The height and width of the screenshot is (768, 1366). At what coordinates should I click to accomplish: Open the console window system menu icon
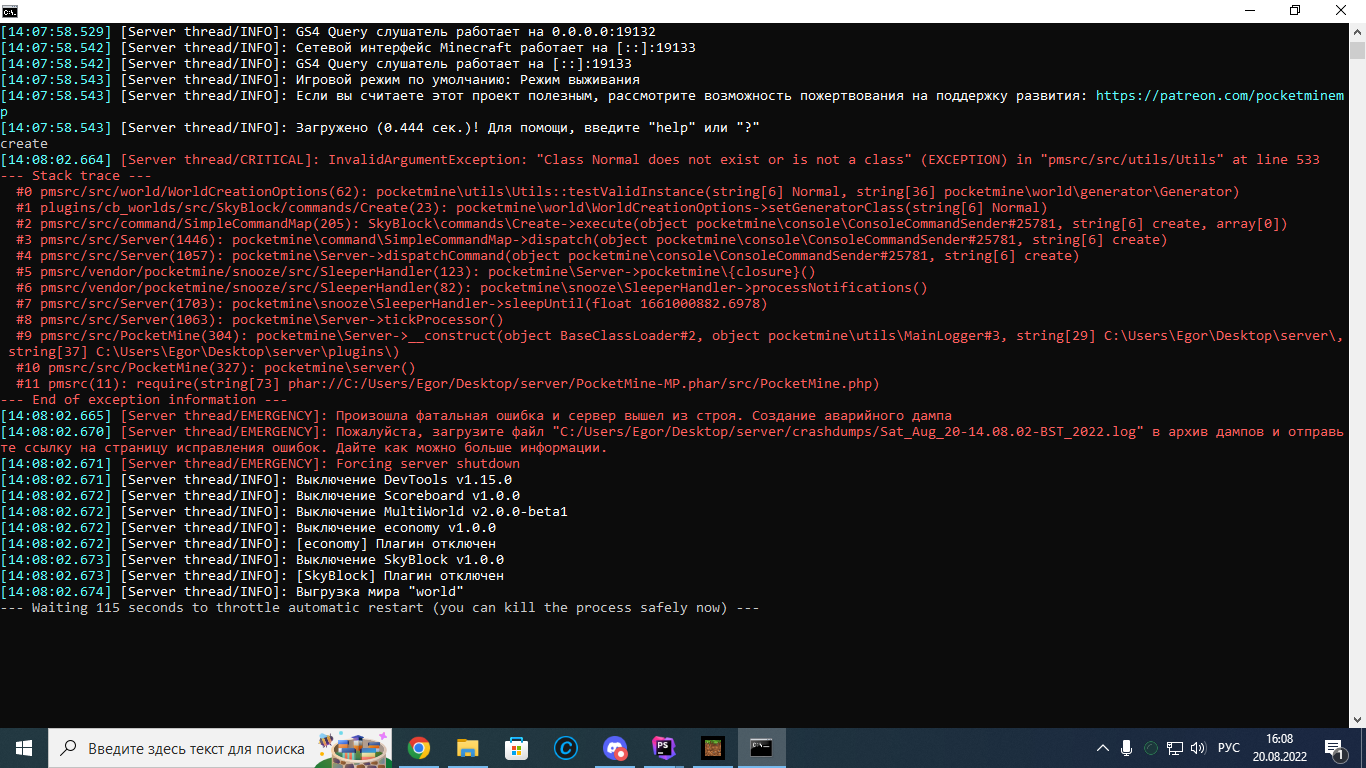click(x=11, y=10)
